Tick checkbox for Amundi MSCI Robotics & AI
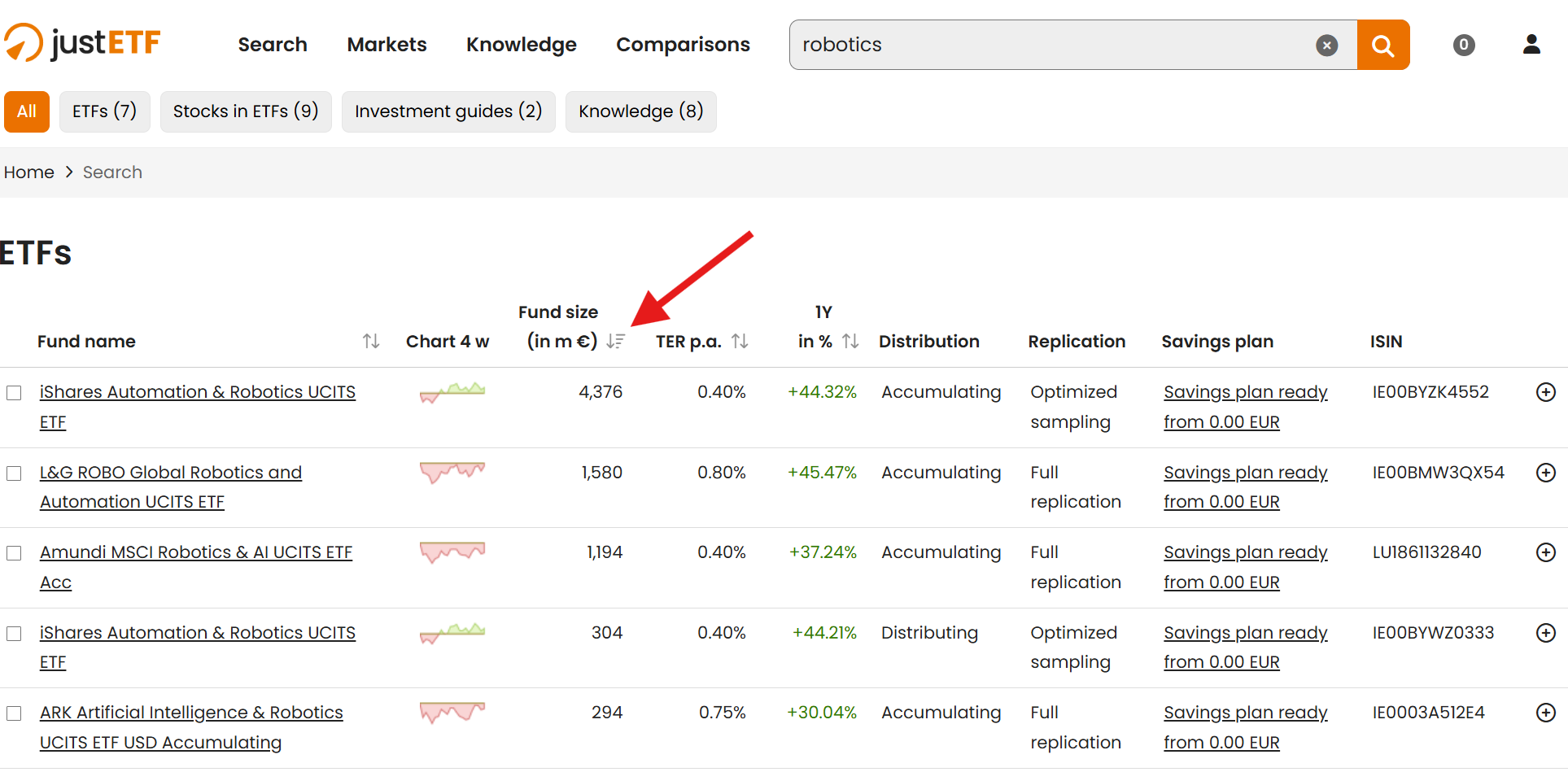The width and height of the screenshot is (1568, 772). pyautogui.click(x=14, y=553)
